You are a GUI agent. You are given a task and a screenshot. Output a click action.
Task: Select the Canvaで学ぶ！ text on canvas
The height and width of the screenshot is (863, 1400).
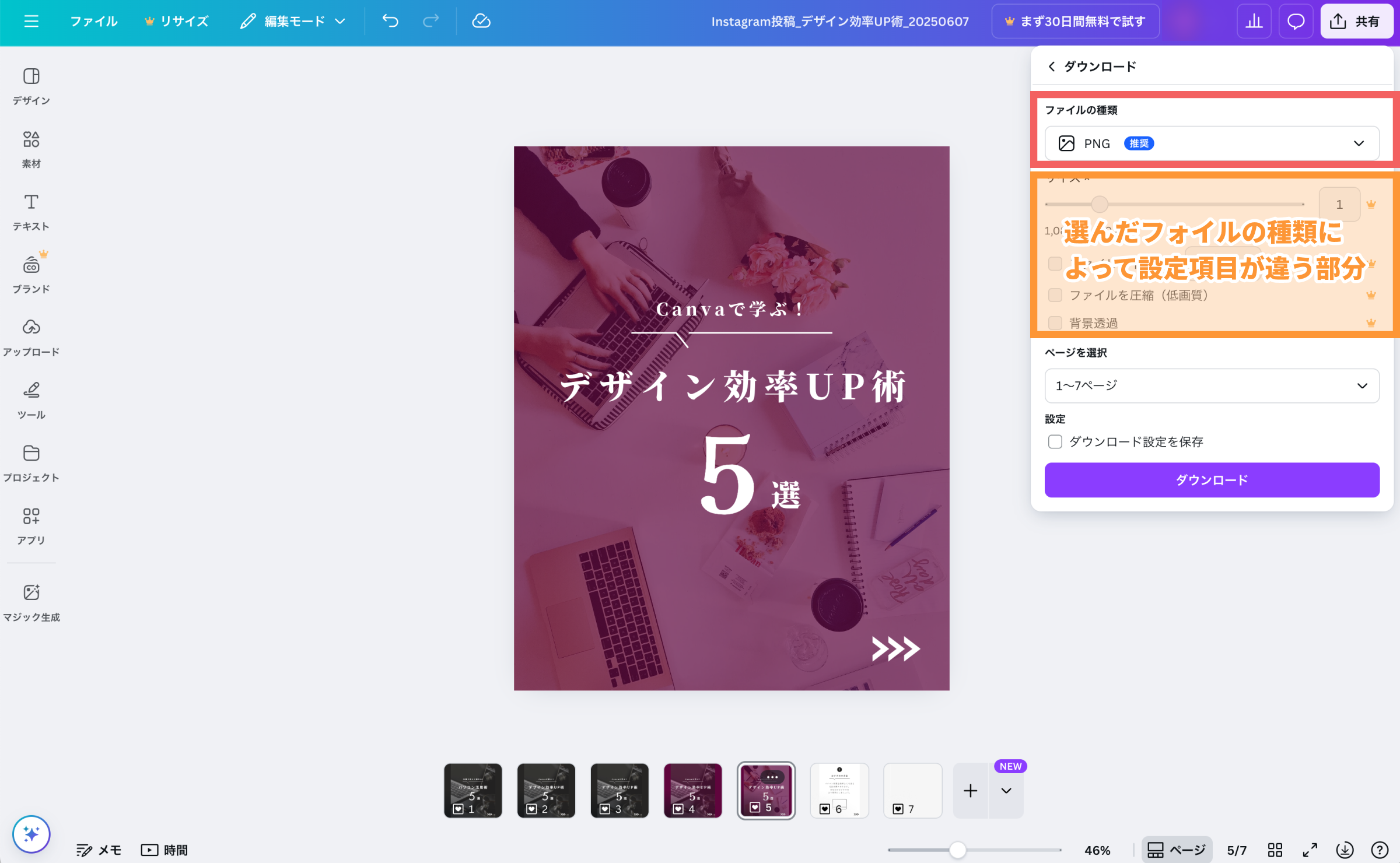[x=730, y=309]
